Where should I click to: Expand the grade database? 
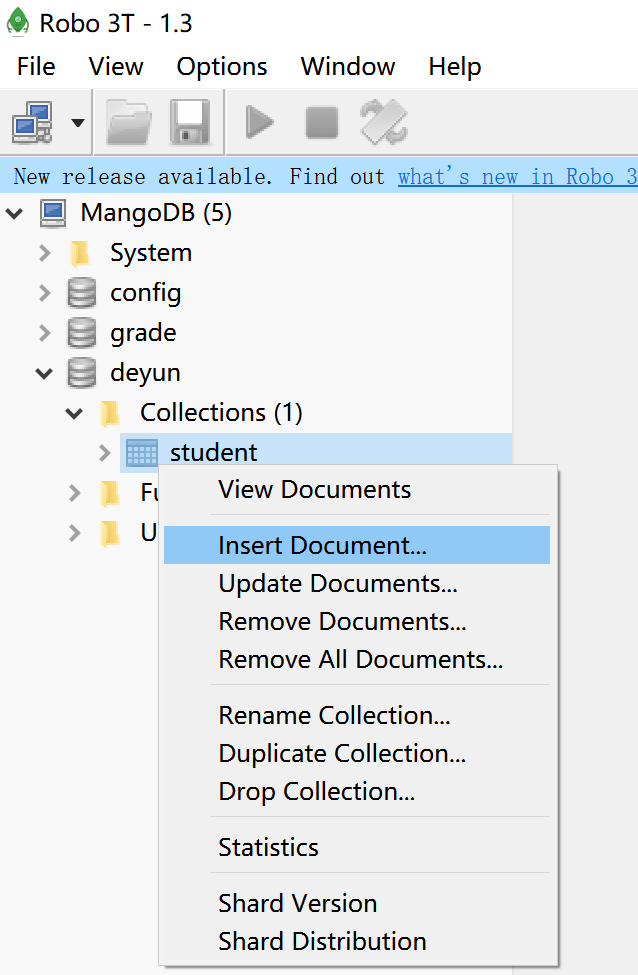(44, 333)
